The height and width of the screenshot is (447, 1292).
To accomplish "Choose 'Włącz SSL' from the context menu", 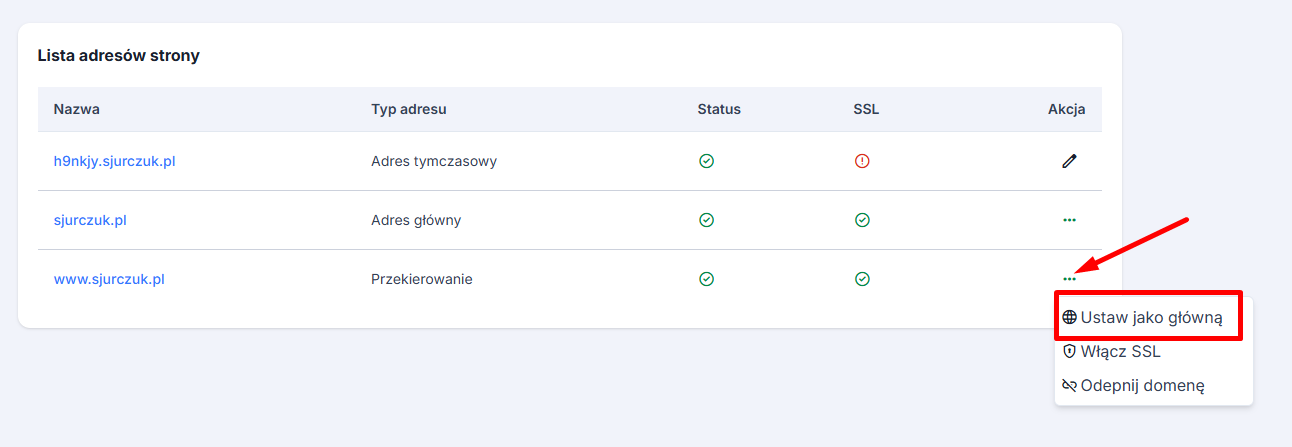I will click(x=1120, y=351).
